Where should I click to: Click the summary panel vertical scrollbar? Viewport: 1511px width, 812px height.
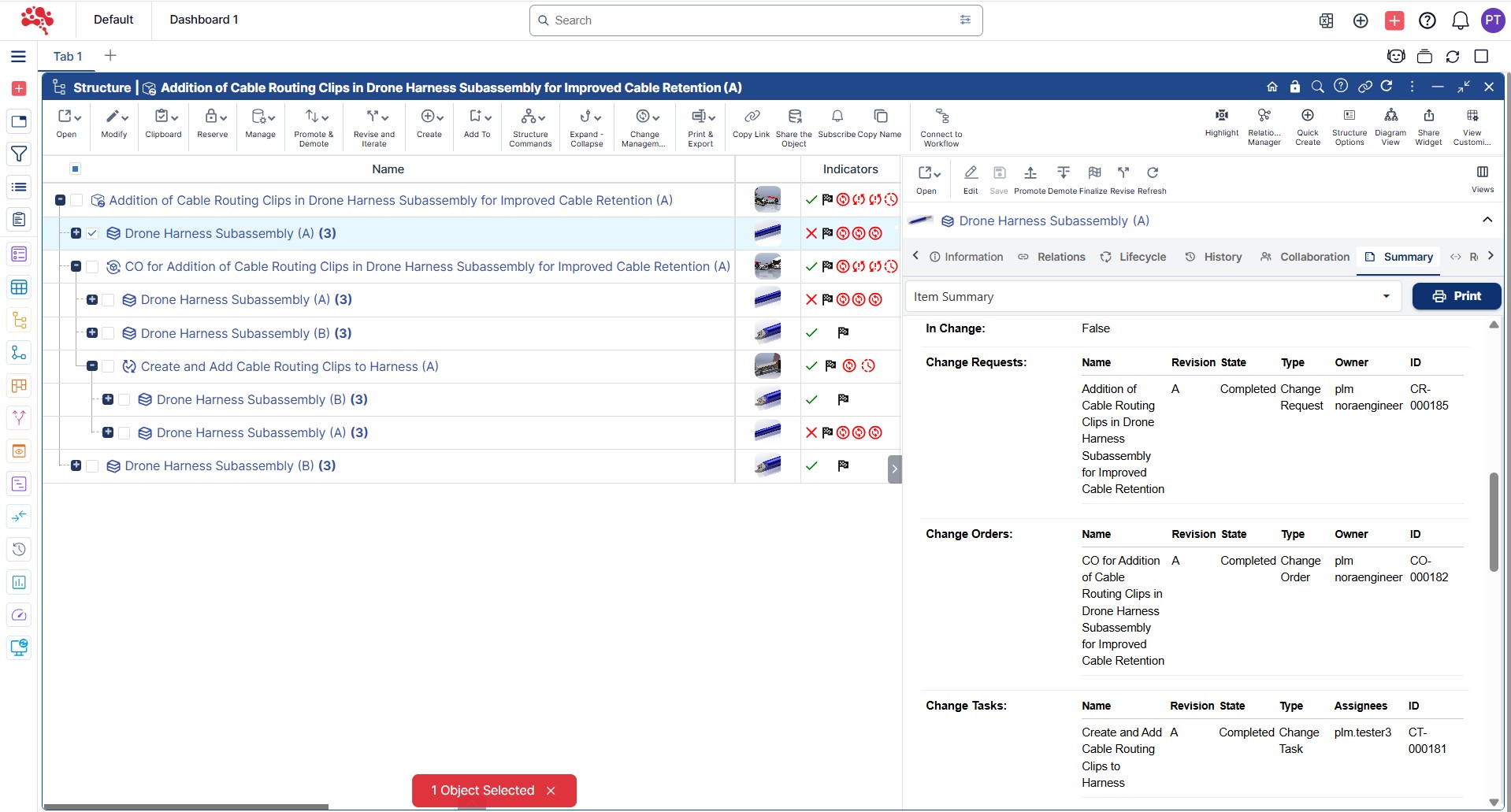[x=1493, y=521]
